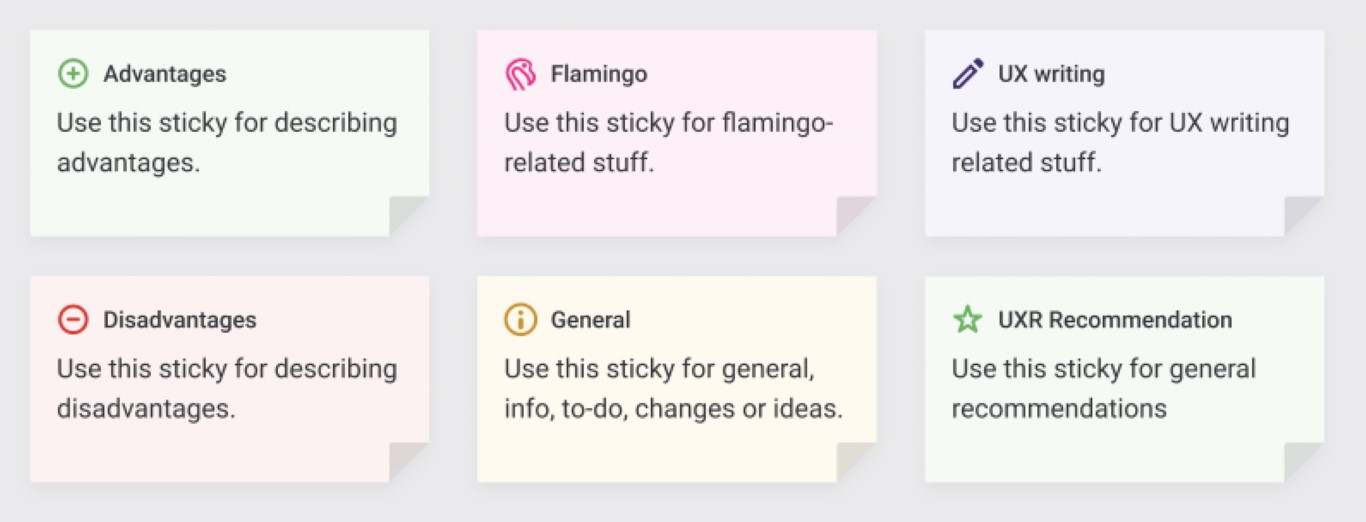The width and height of the screenshot is (1366, 522).
Task: Select the UX writing sticky heading
Action: coord(1051,74)
